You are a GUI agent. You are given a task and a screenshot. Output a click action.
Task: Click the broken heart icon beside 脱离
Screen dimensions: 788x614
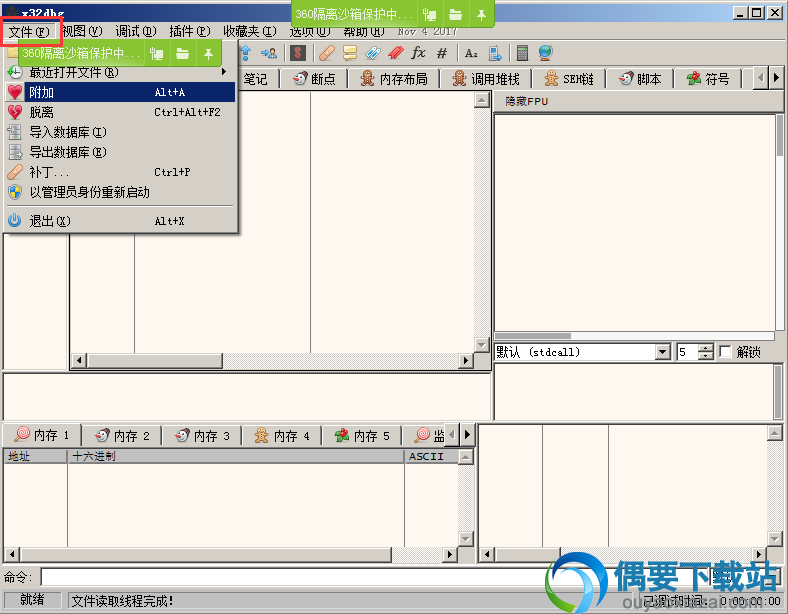point(15,112)
